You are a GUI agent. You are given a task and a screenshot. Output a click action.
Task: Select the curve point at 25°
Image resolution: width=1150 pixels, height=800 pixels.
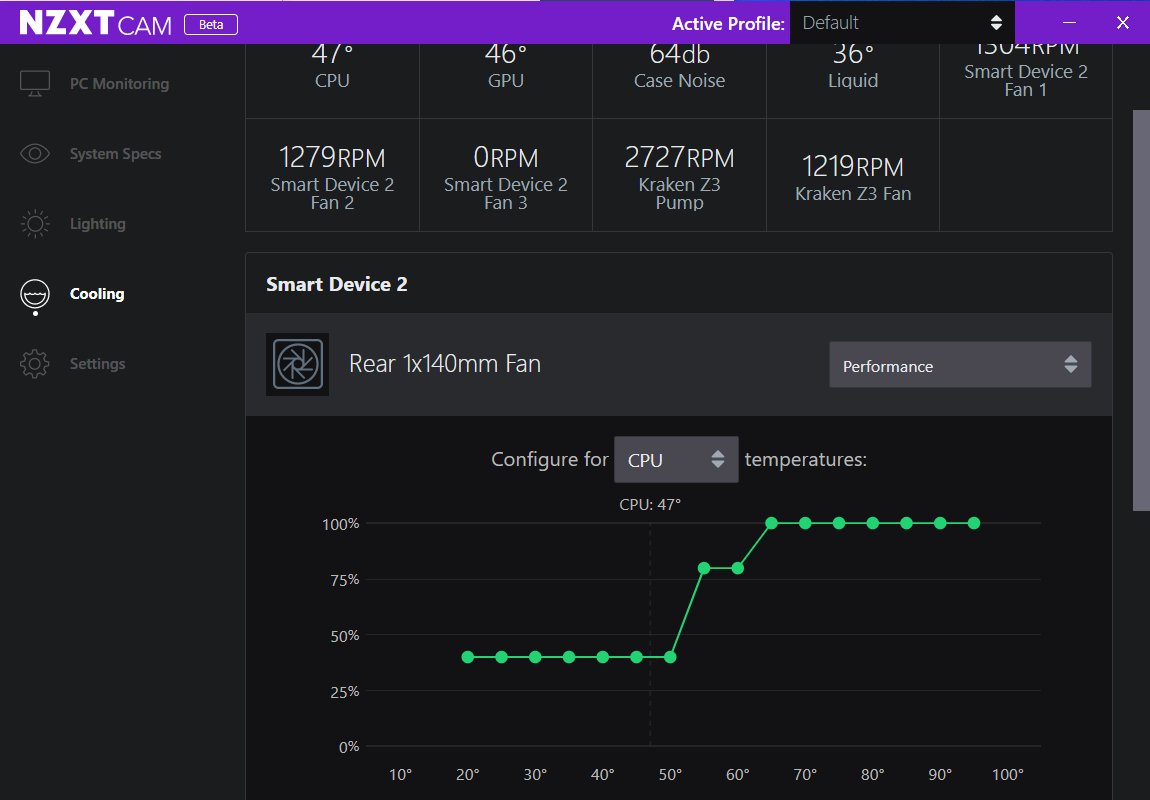coord(502,657)
